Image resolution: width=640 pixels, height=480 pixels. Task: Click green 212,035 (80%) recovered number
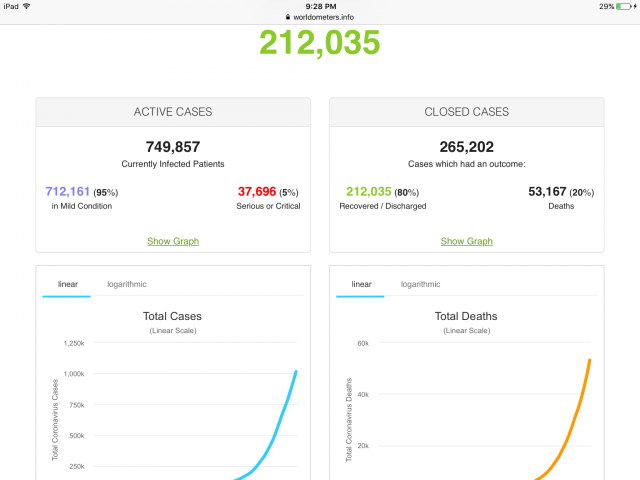pyautogui.click(x=369, y=191)
